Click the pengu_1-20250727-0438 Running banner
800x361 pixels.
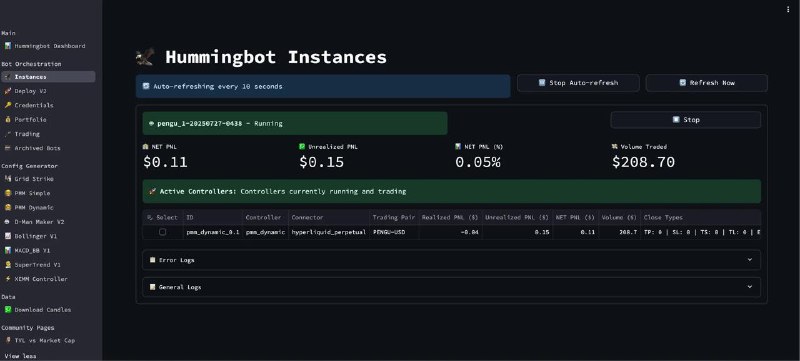295,123
